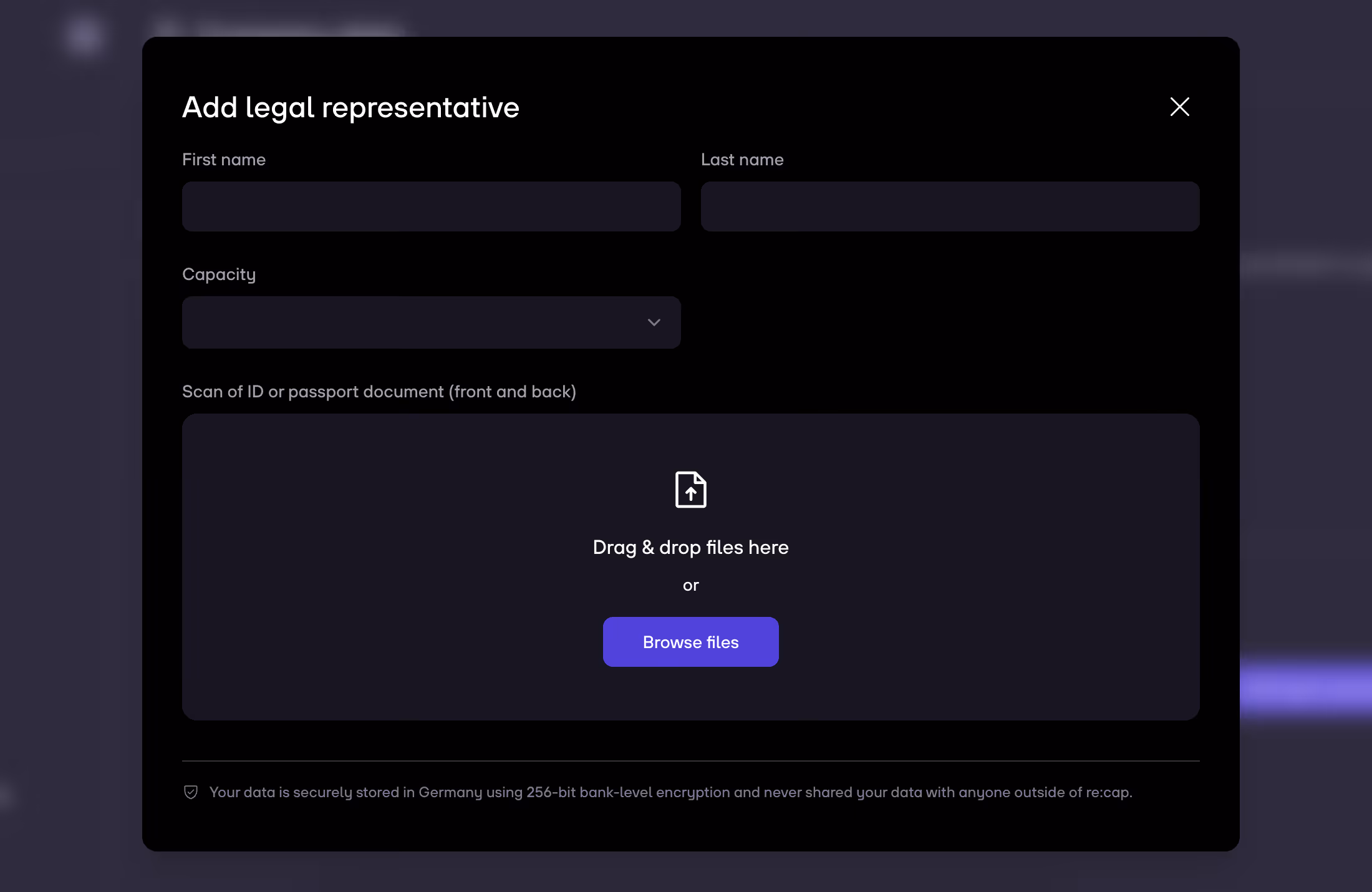Click the Last name label
Viewport: 1372px width, 892px height.
[x=742, y=160]
